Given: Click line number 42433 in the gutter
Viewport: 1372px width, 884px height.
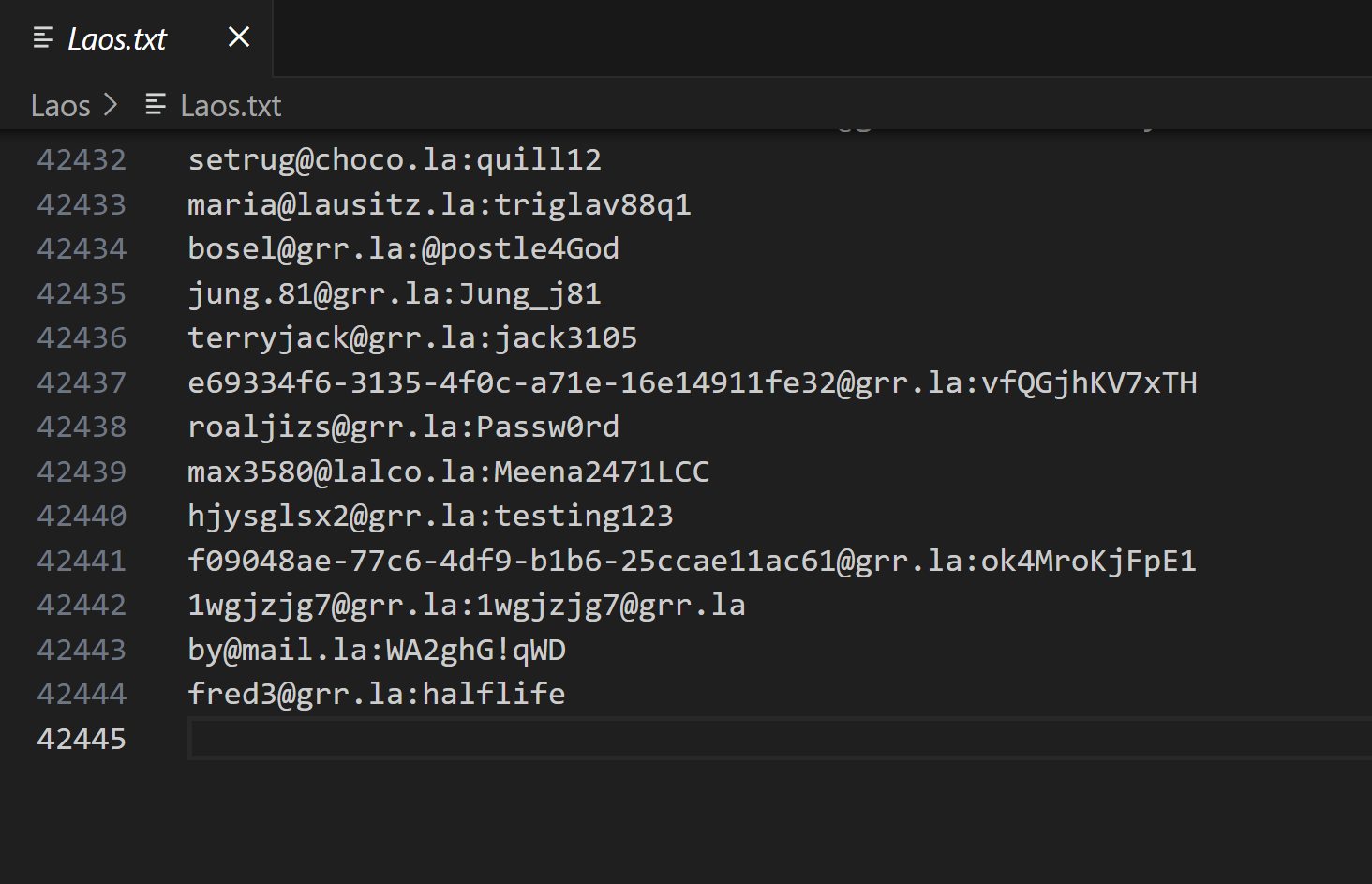Looking at the screenshot, I should (82, 204).
